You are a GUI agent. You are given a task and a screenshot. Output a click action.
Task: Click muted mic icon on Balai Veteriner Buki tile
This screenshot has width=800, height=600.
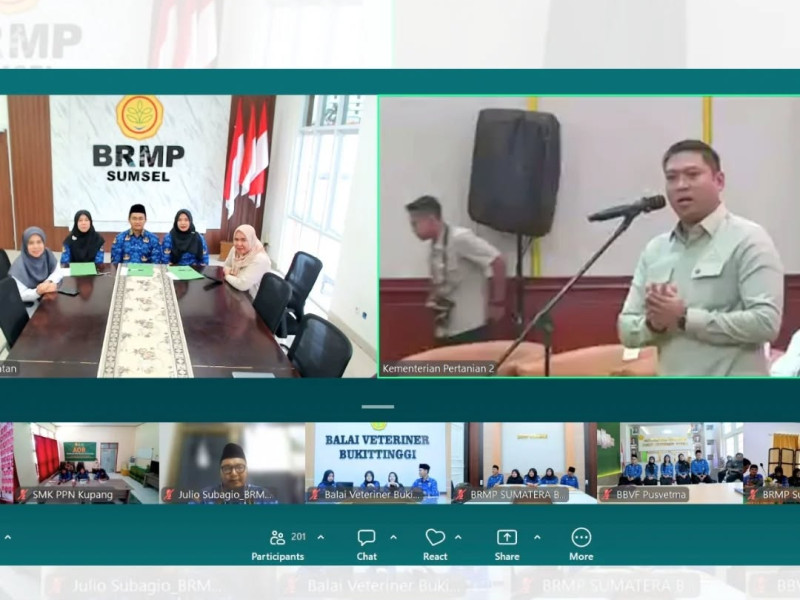pos(314,494)
